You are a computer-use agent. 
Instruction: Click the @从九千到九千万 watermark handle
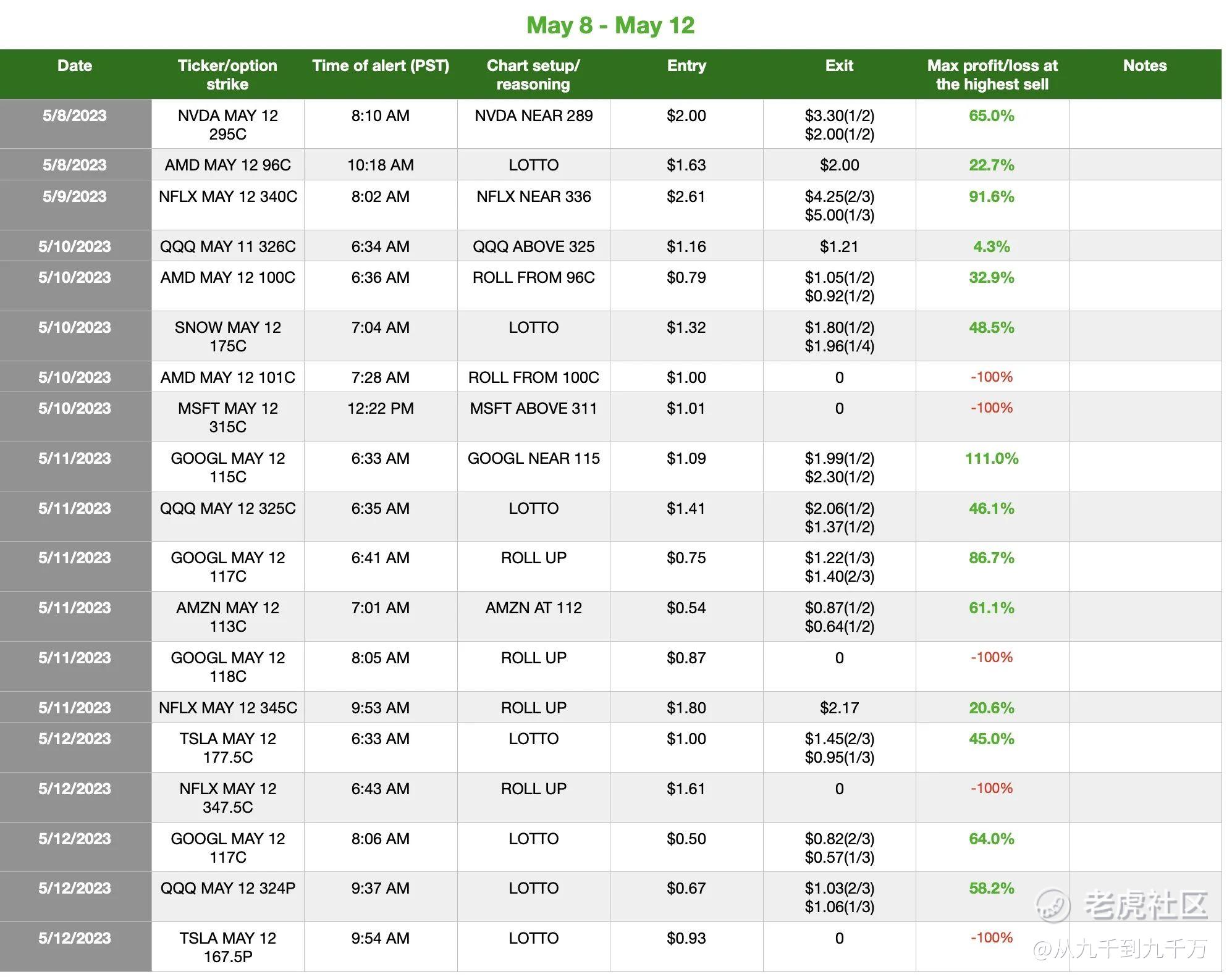[1120, 948]
